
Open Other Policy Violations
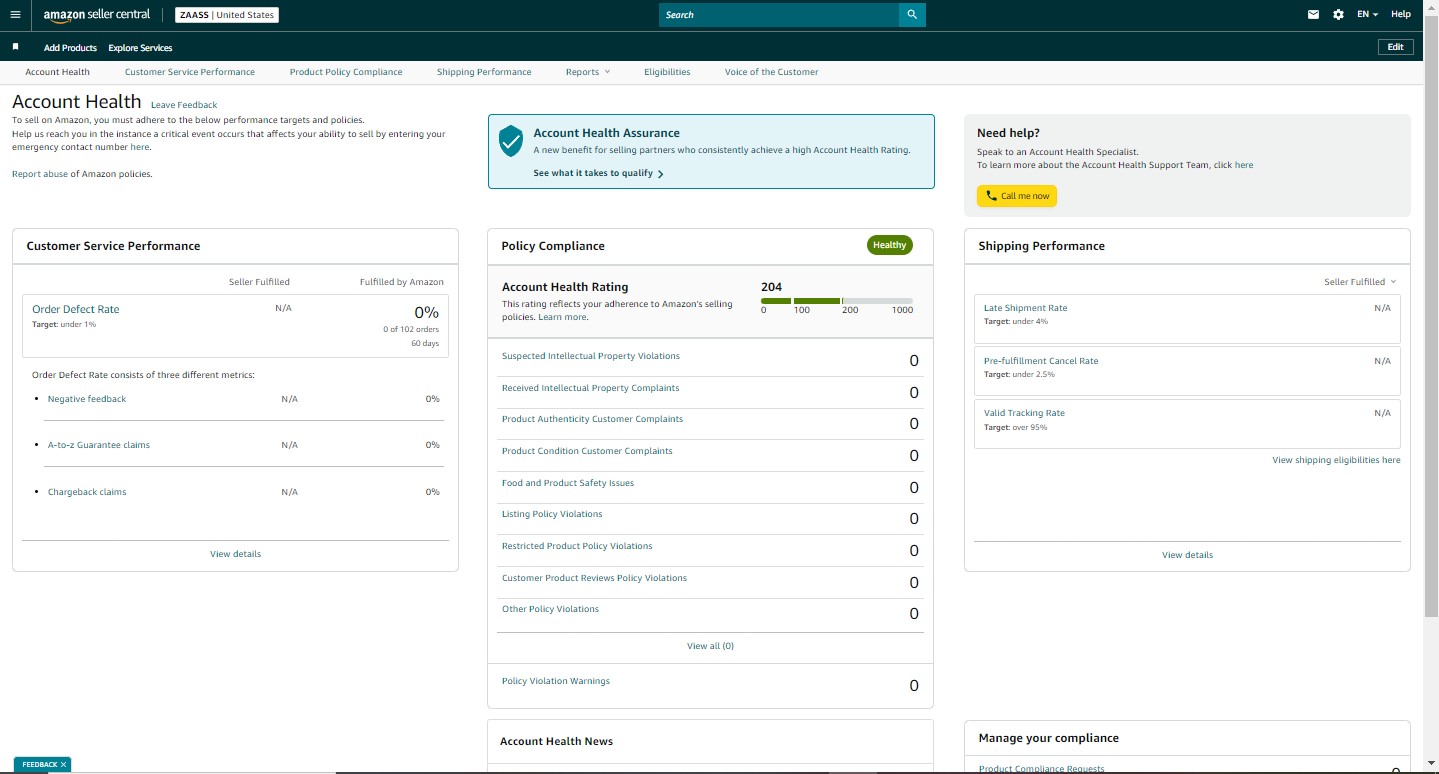550,609
